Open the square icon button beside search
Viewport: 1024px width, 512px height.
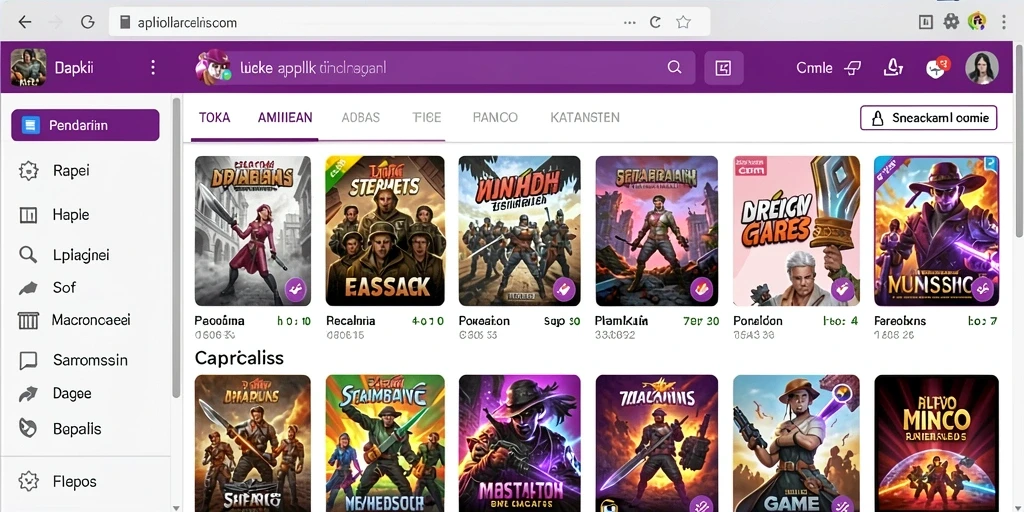[724, 68]
